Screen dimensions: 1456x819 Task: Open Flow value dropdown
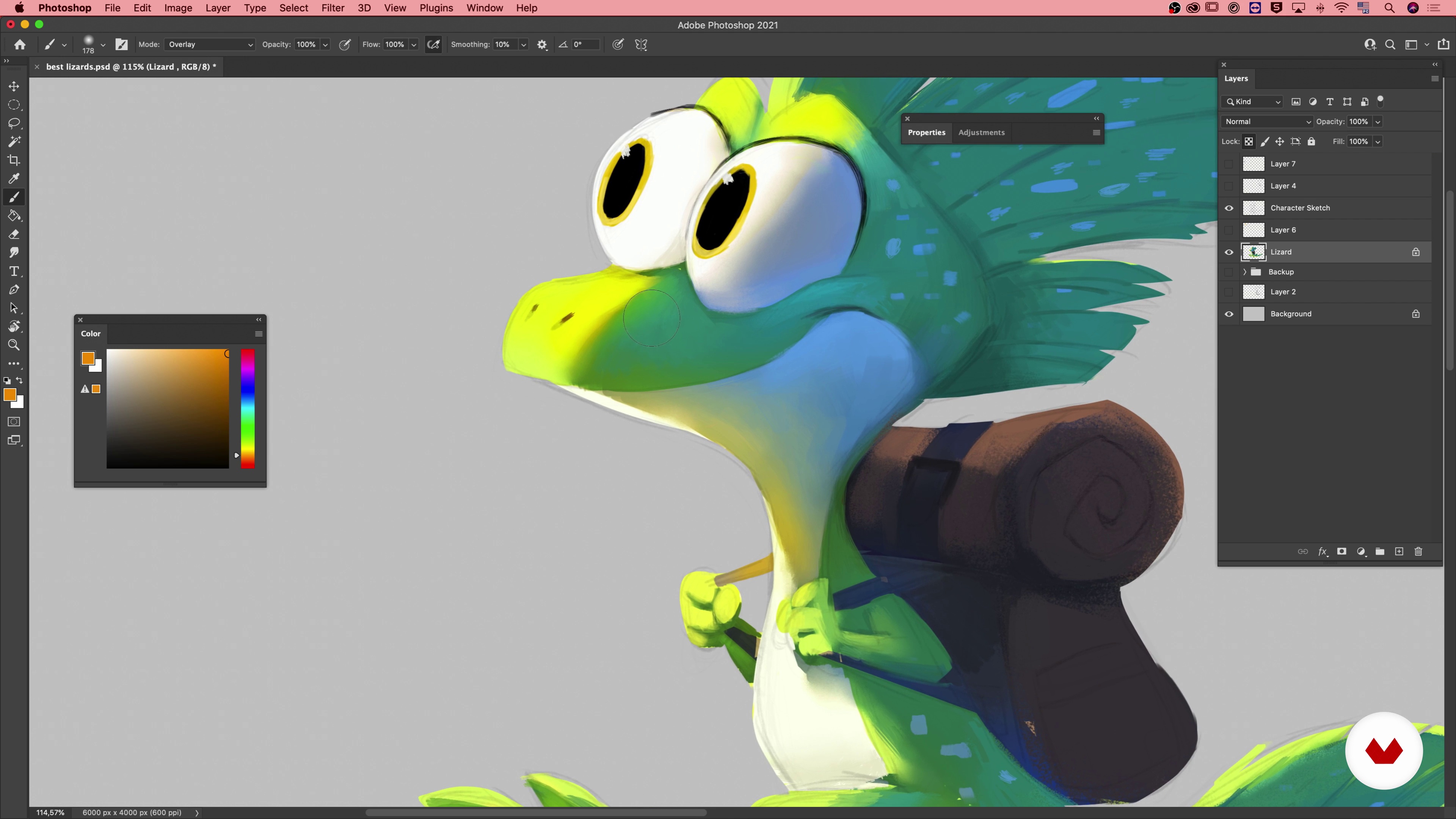pyautogui.click(x=414, y=45)
